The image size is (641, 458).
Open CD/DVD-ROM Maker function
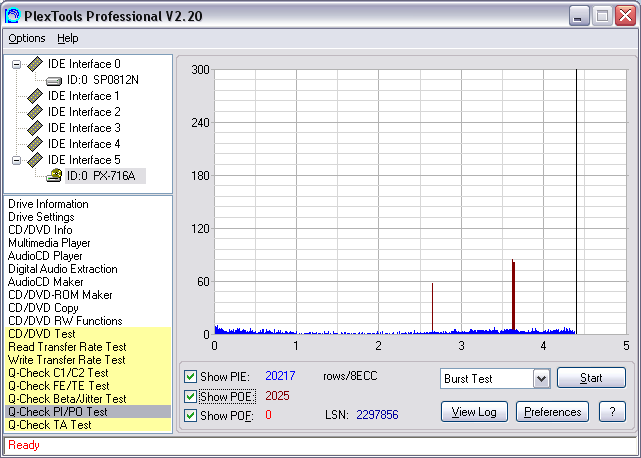(x=60, y=295)
